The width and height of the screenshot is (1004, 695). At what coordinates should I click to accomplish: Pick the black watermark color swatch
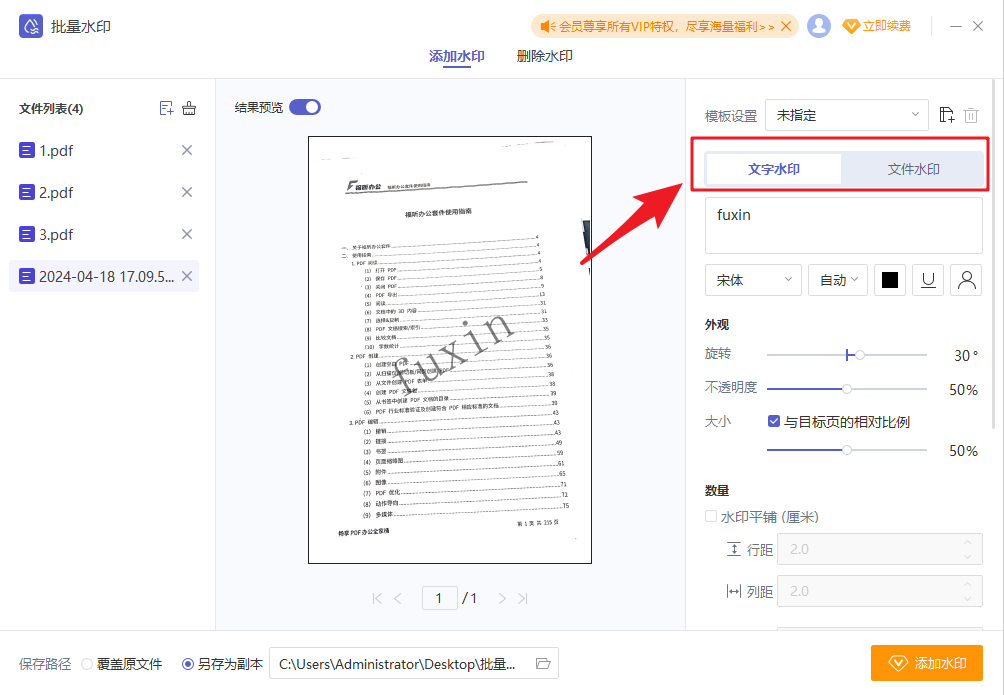[889, 280]
